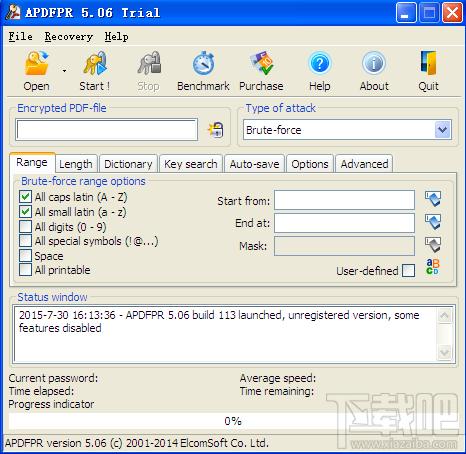Click the icon beside Start from field
The height and width of the screenshot is (454, 466).
(433, 199)
